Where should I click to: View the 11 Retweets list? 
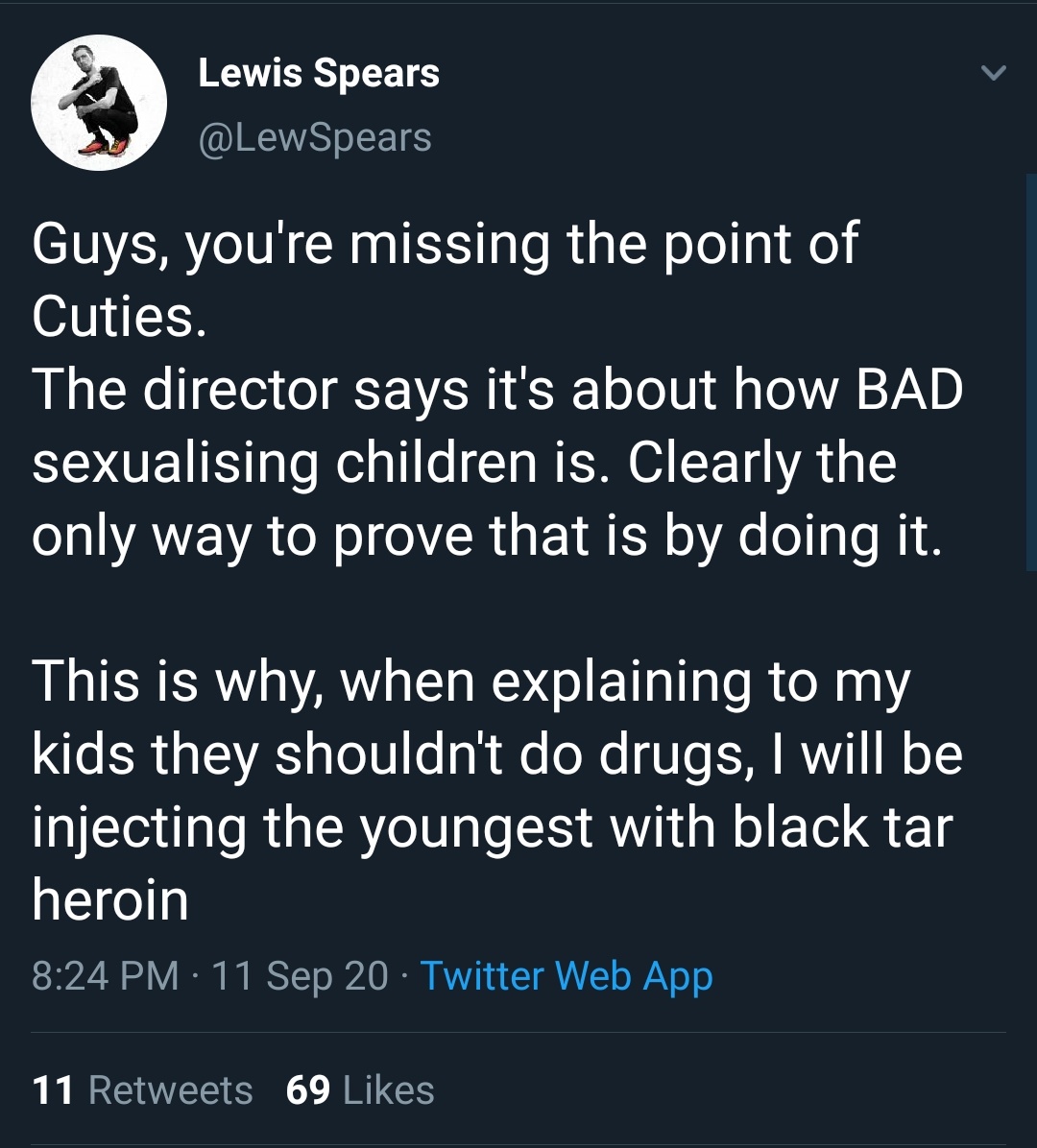point(142,1090)
